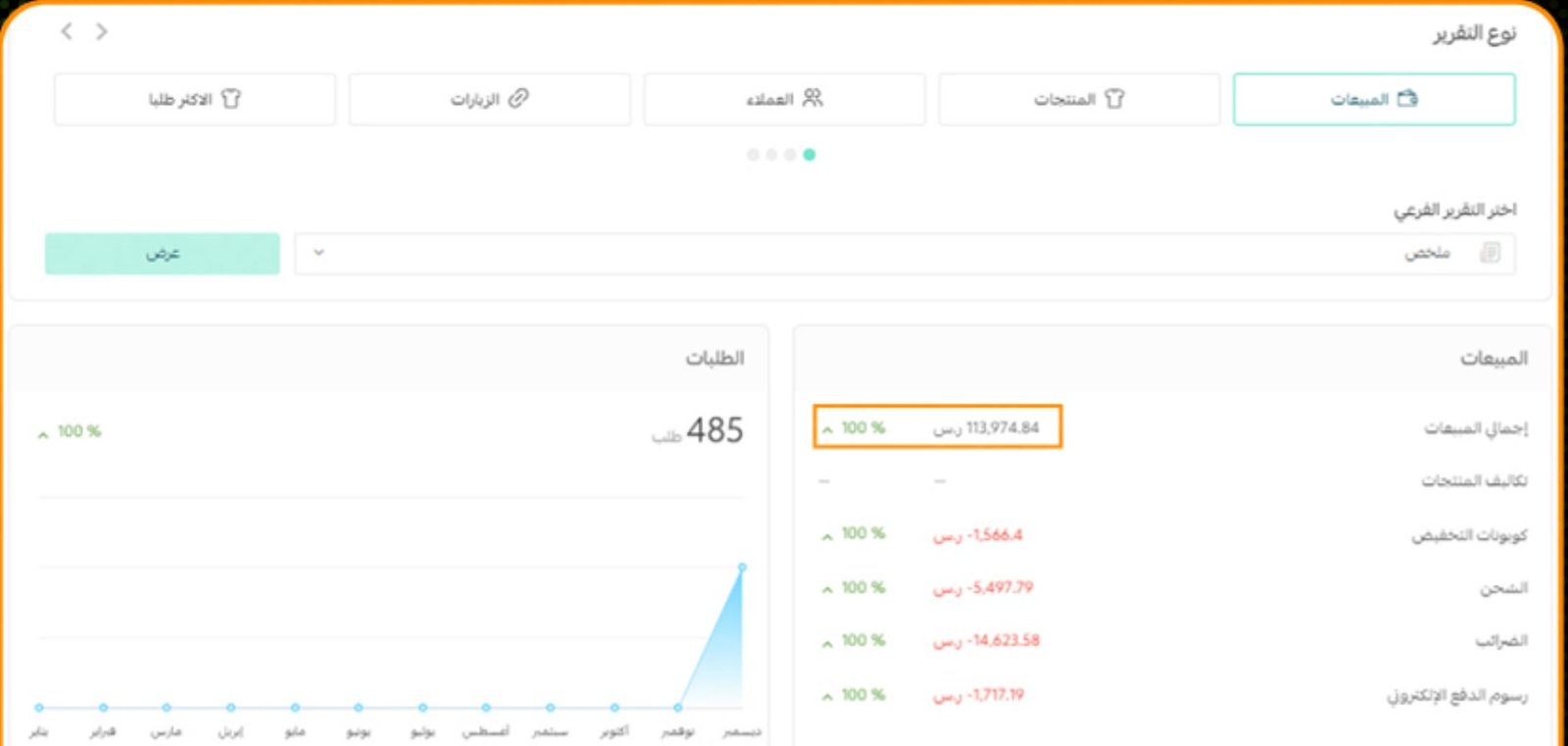This screenshot has width=1568, height=746.
Task: Click the left chevron navigation arrow
Action: [x=67, y=31]
